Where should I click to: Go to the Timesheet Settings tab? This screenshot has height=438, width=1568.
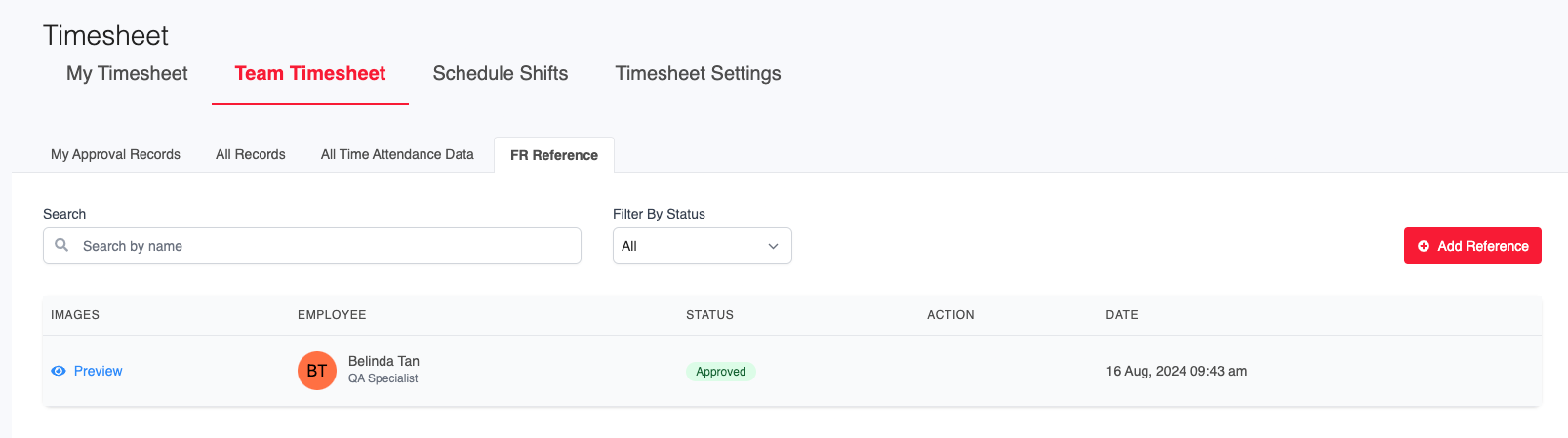pos(698,74)
